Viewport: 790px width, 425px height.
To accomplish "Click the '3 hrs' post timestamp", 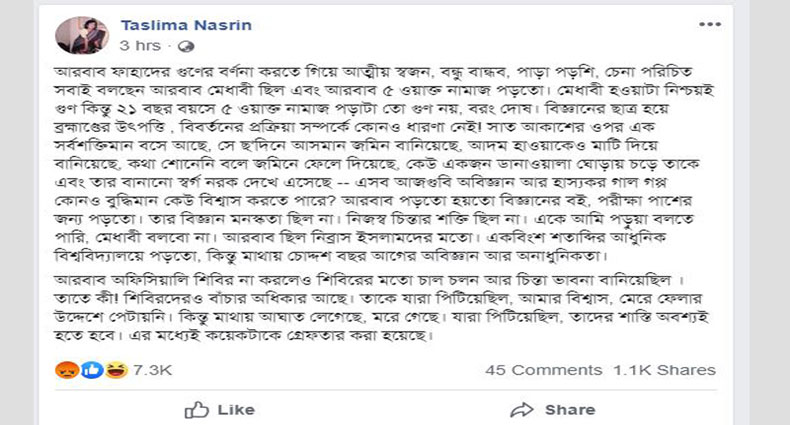I will point(138,46).
